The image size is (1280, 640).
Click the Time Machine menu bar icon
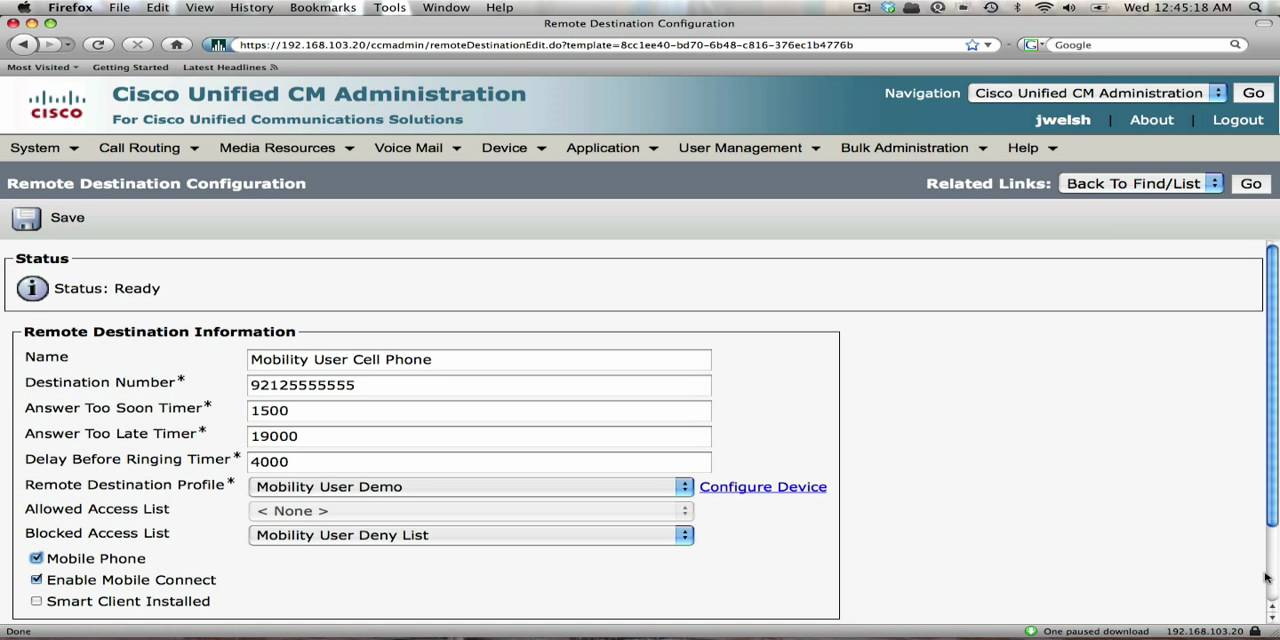coord(990,7)
